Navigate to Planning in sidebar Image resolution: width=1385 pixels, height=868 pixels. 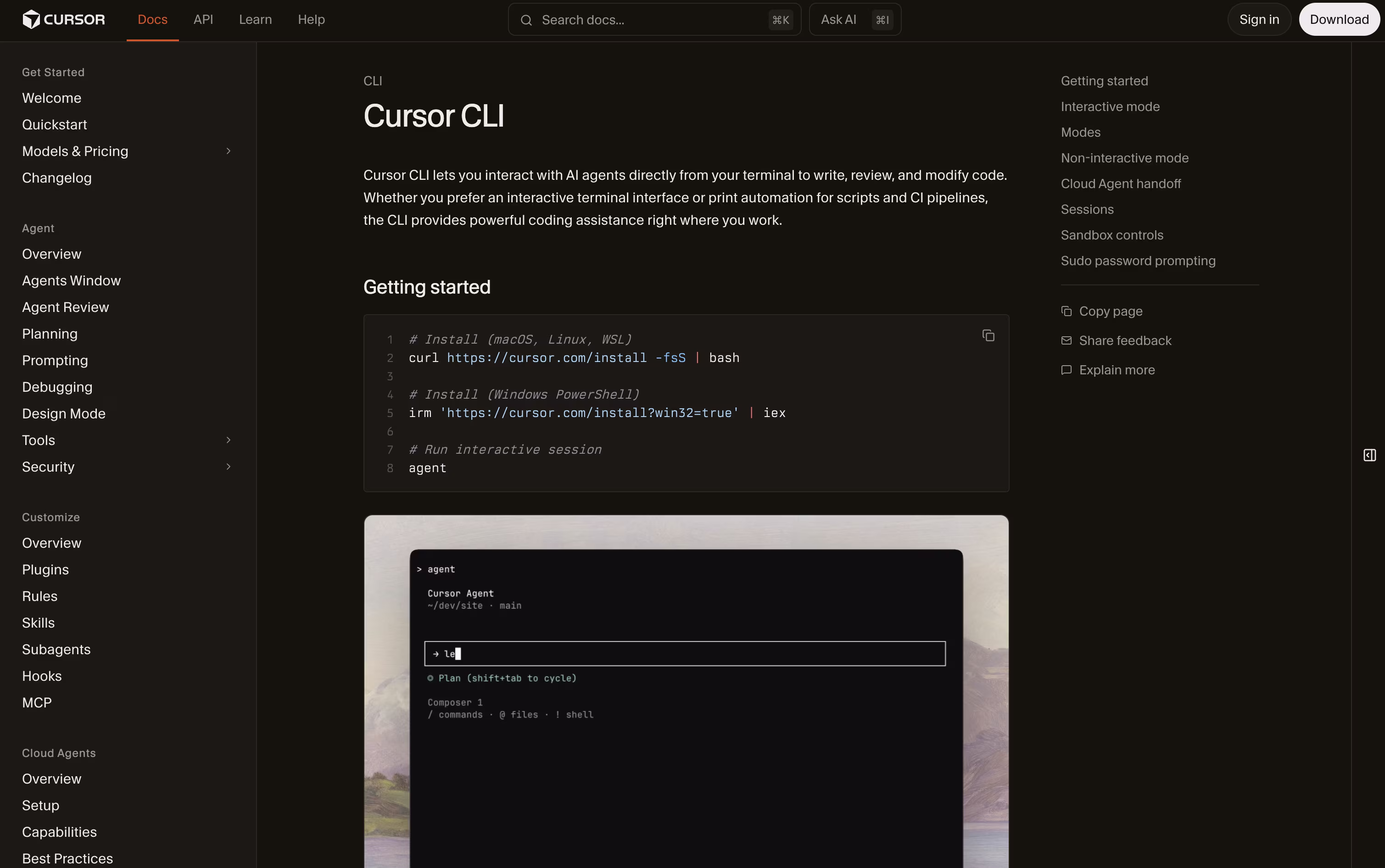[50, 334]
